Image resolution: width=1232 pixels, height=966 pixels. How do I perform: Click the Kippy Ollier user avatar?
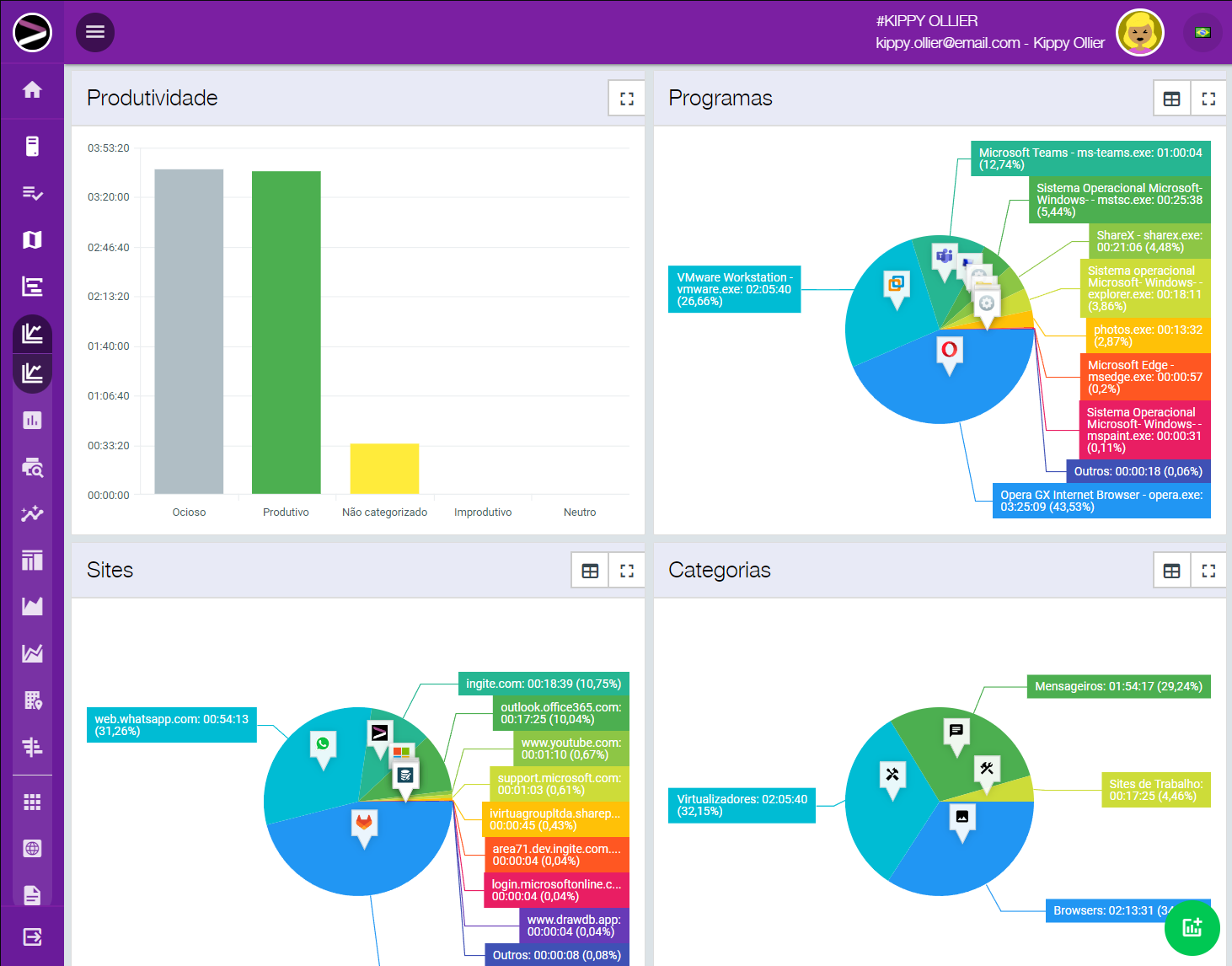[1139, 33]
